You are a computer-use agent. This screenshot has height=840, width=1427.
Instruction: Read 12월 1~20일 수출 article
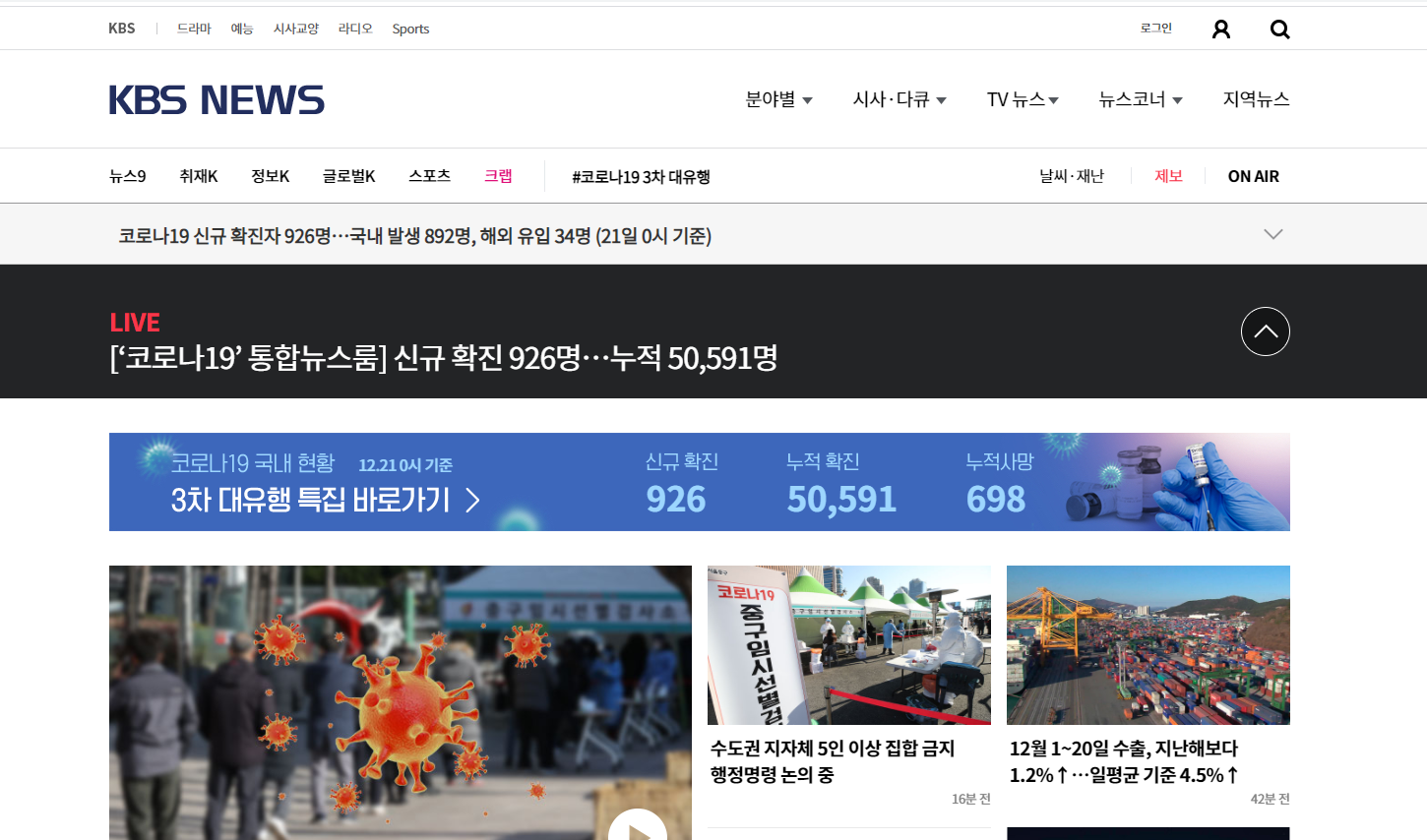pos(1124,761)
